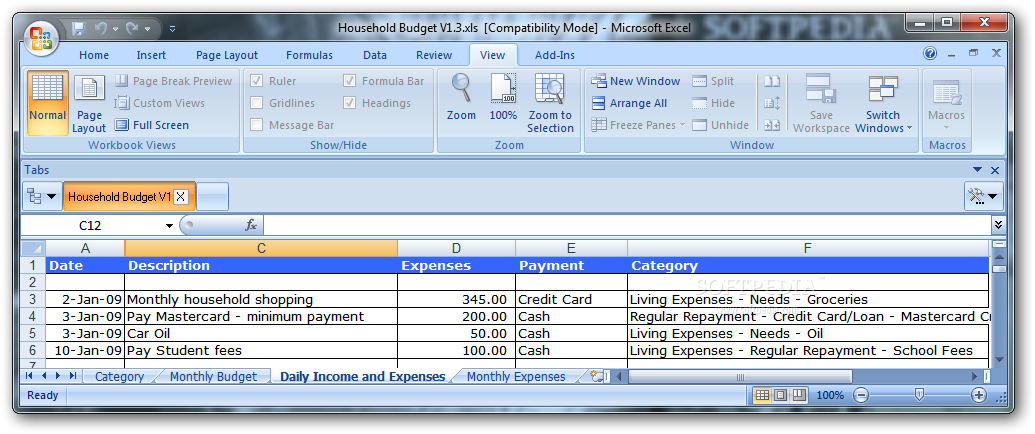Click Hide window button
This screenshot has height=434, width=1035.
(714, 103)
